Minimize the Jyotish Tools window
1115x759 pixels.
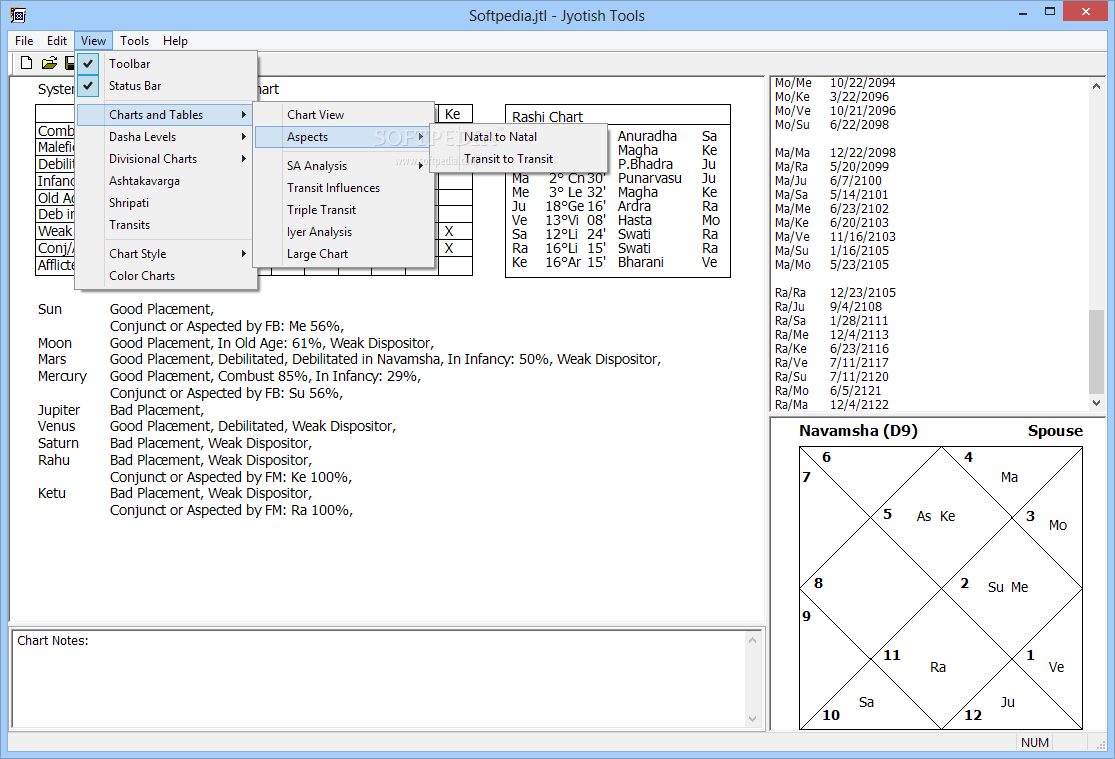pos(1023,13)
